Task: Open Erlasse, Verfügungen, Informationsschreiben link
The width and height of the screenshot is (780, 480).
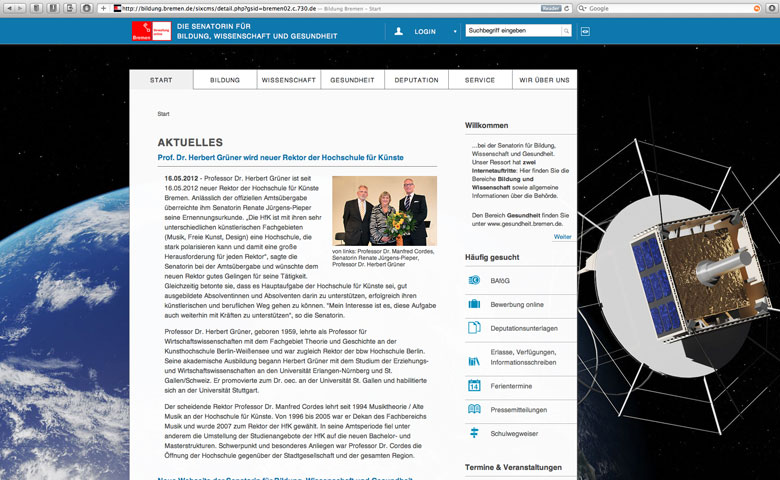Action: 523,357
